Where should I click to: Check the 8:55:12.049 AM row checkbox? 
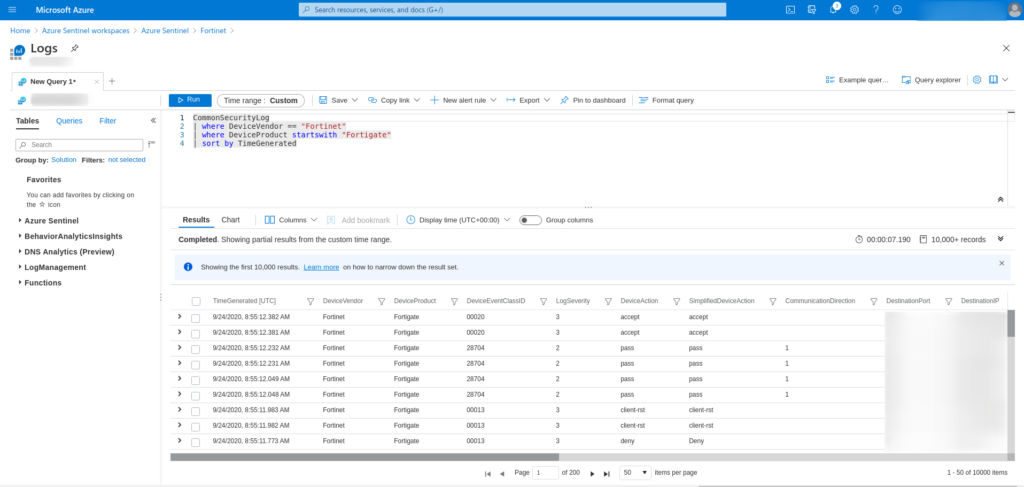click(195, 380)
